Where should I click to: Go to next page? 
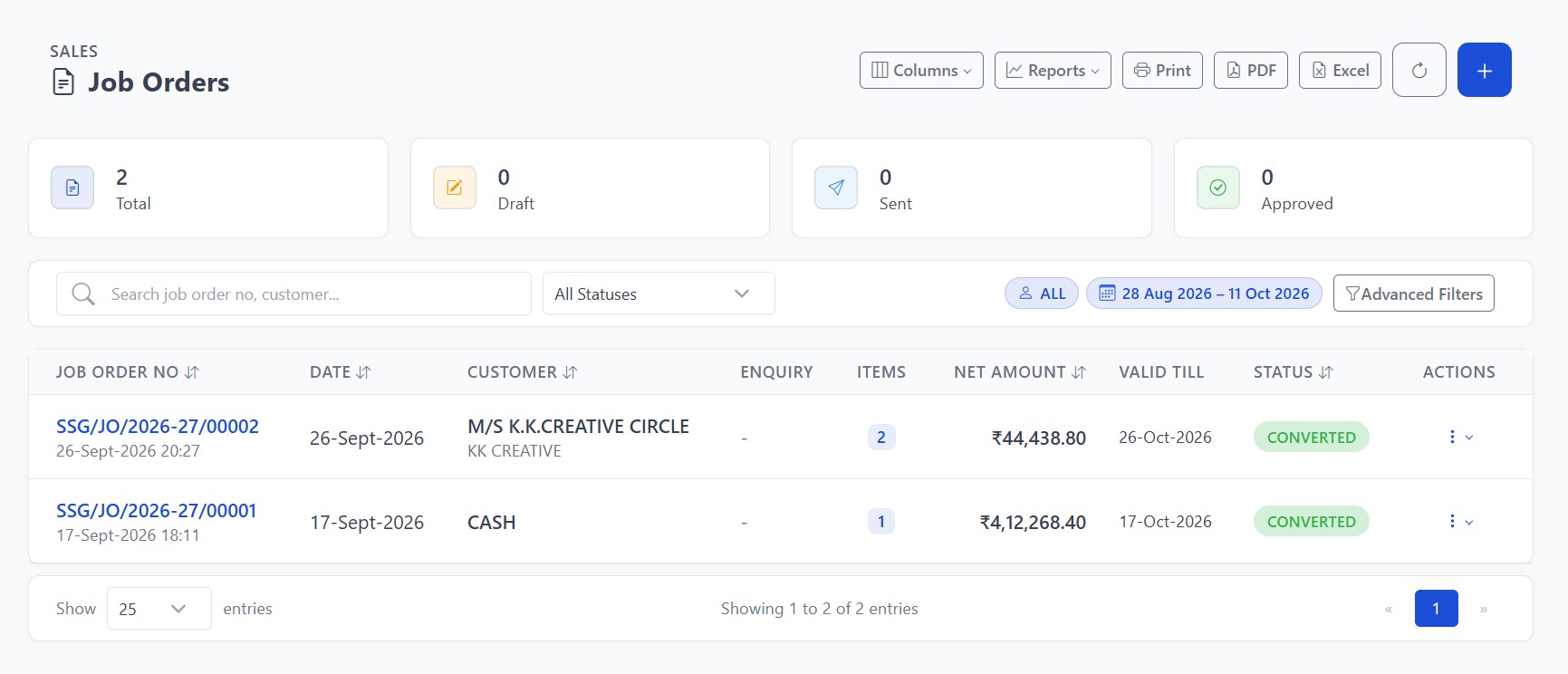pos(1484,609)
